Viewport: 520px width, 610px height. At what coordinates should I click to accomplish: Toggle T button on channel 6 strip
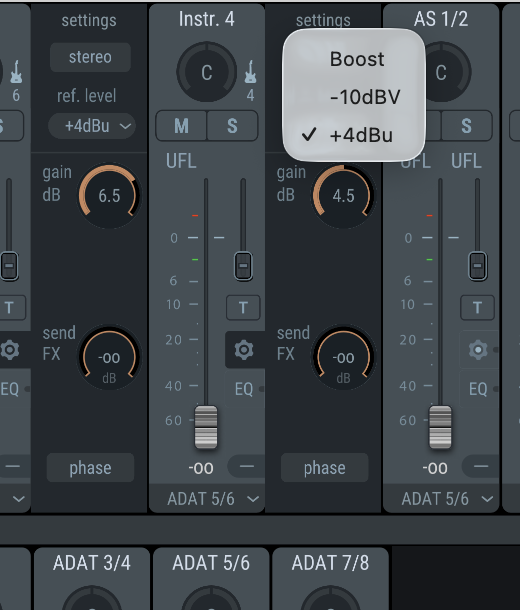click(9, 308)
